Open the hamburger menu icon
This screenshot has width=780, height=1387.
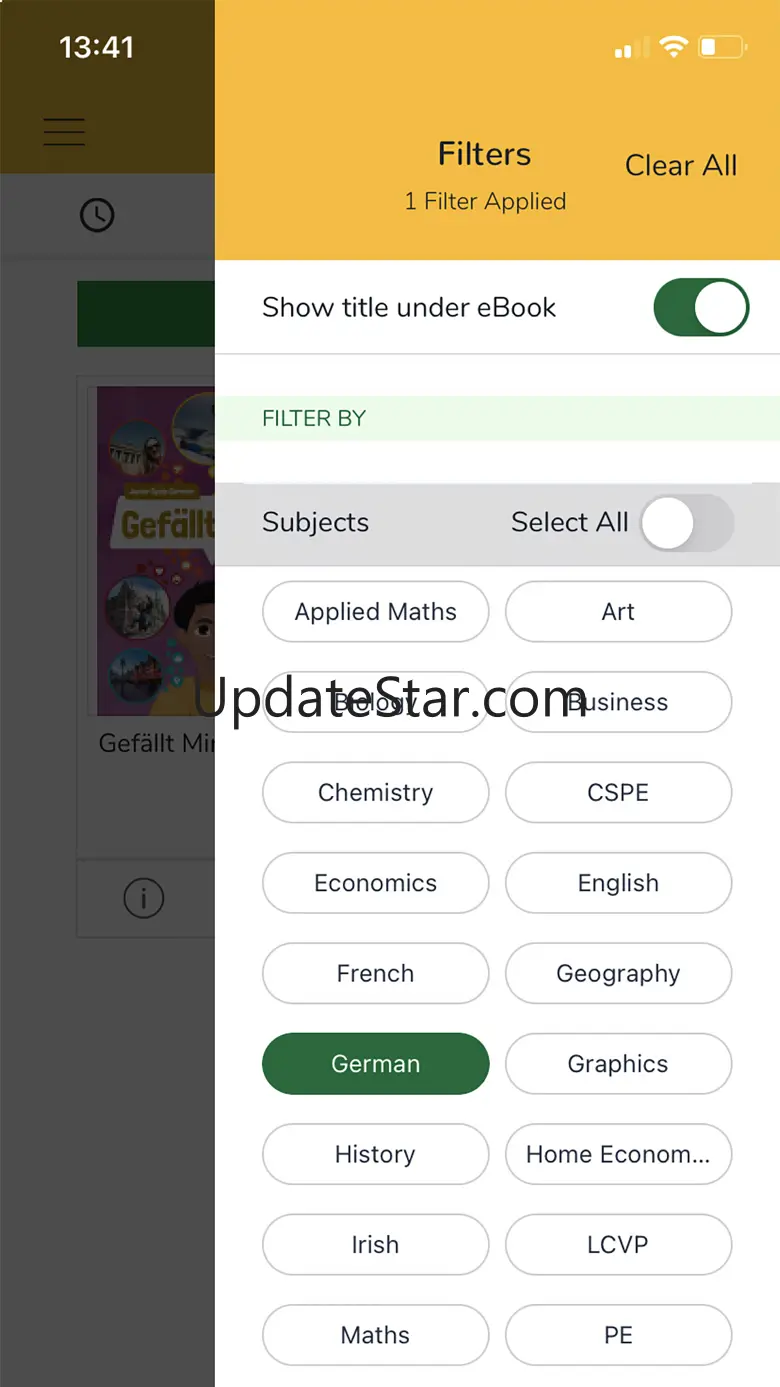64,132
